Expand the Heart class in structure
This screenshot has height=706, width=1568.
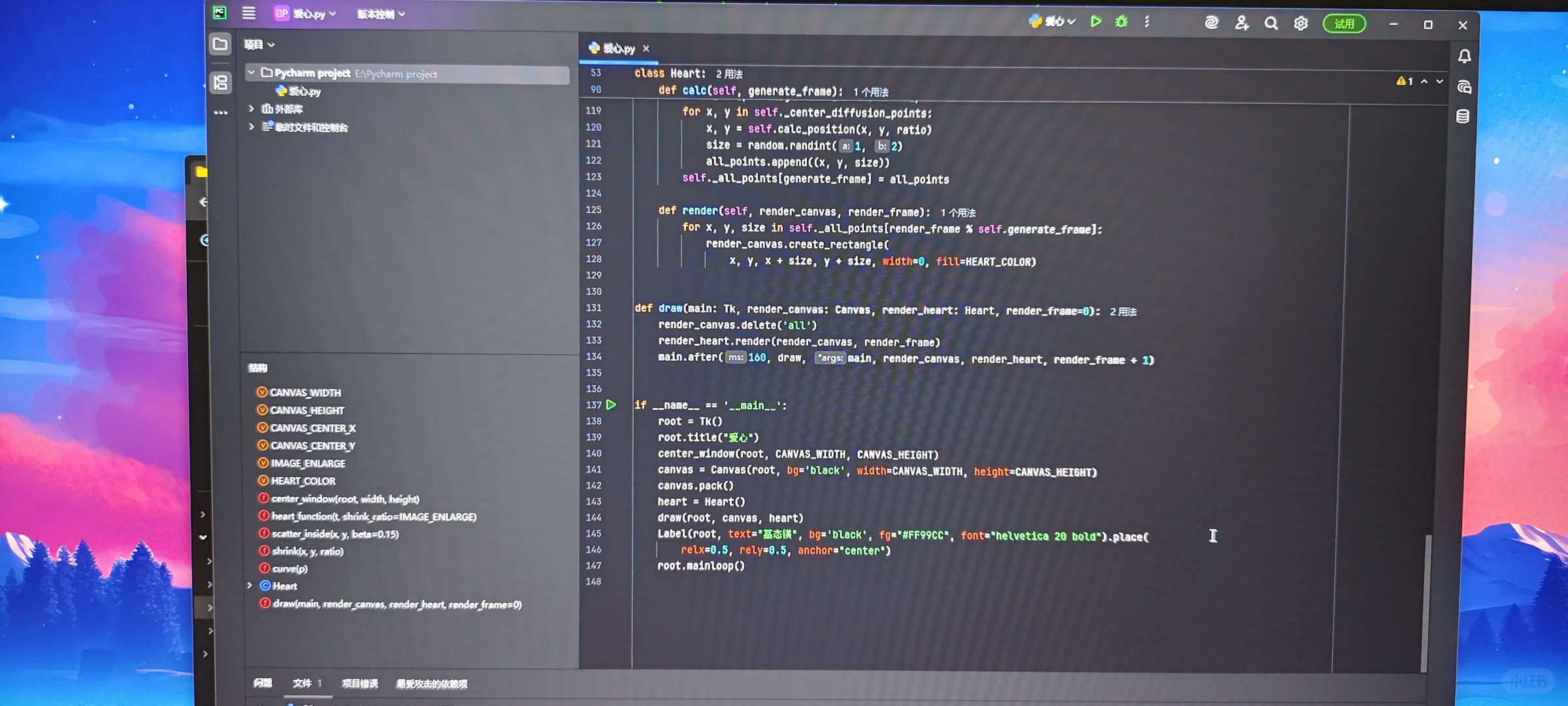tap(250, 586)
